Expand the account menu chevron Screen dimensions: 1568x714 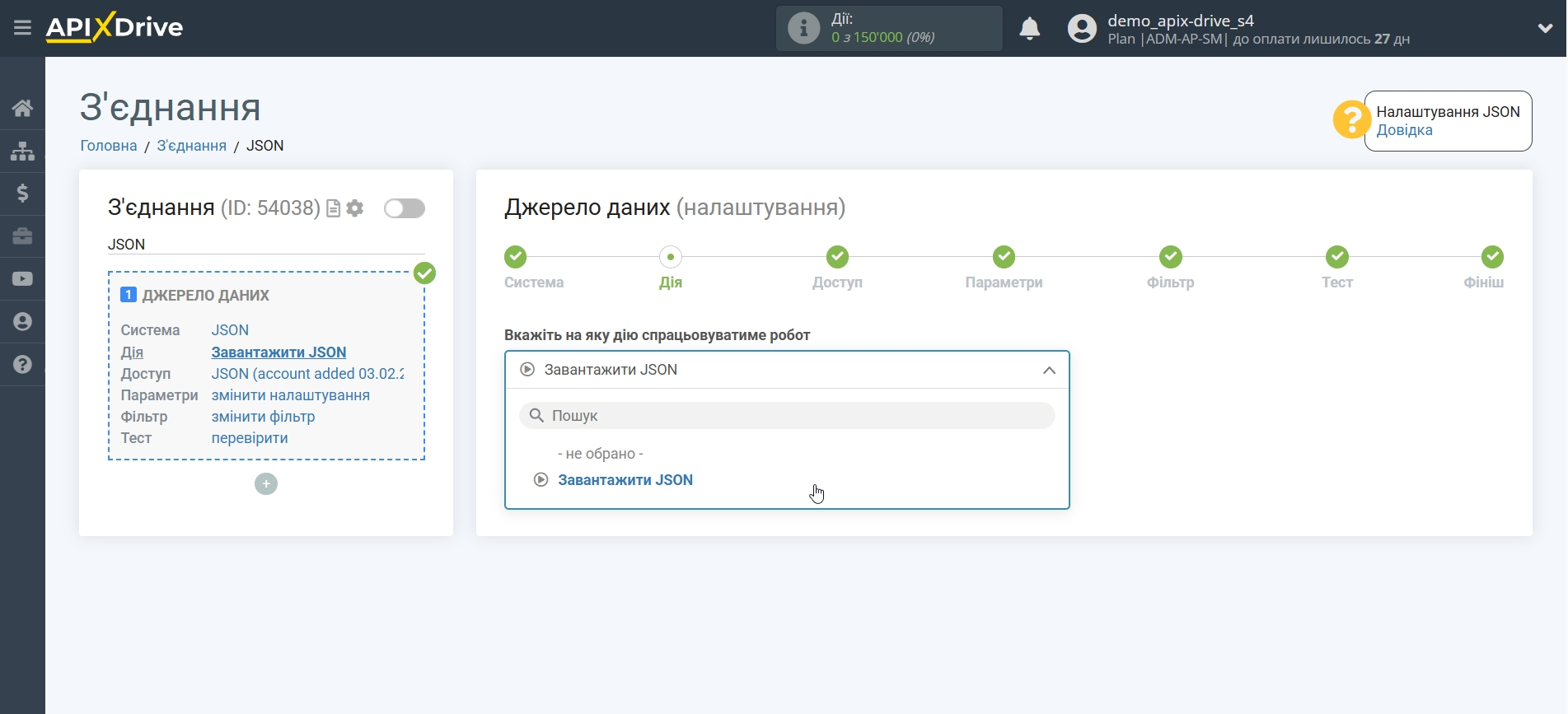click(1545, 29)
